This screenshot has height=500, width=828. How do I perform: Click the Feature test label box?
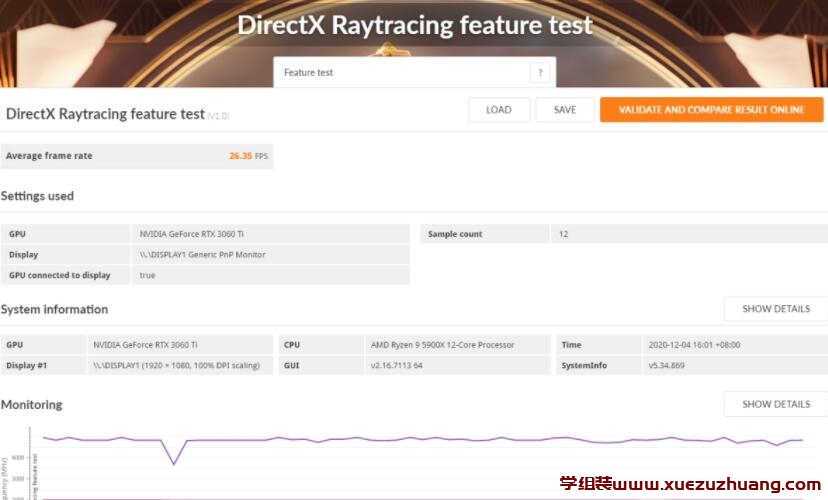(400, 73)
